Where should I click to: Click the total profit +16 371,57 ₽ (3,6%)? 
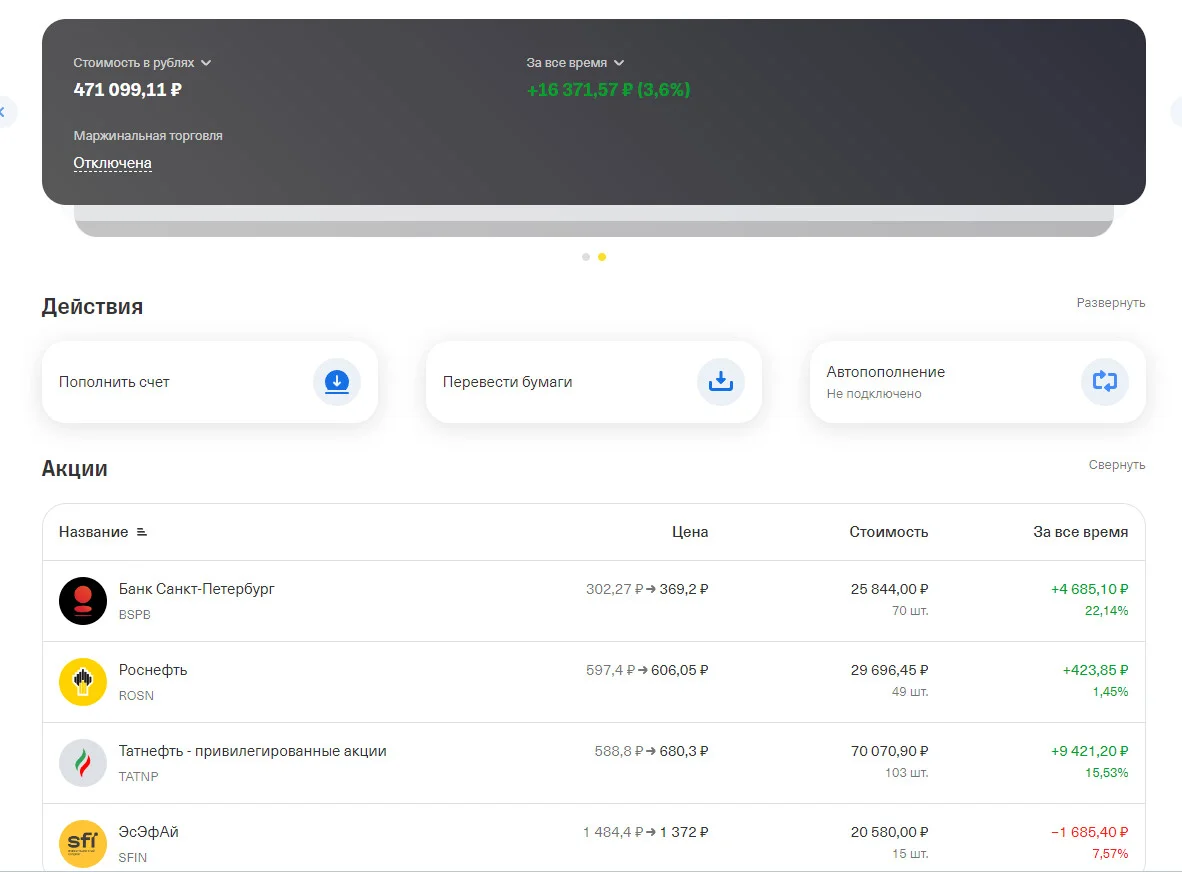[608, 90]
